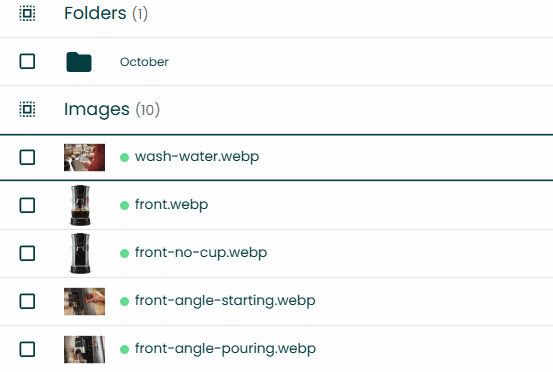Click the front-angle-pouring.webp thumbnail

pos(84,349)
